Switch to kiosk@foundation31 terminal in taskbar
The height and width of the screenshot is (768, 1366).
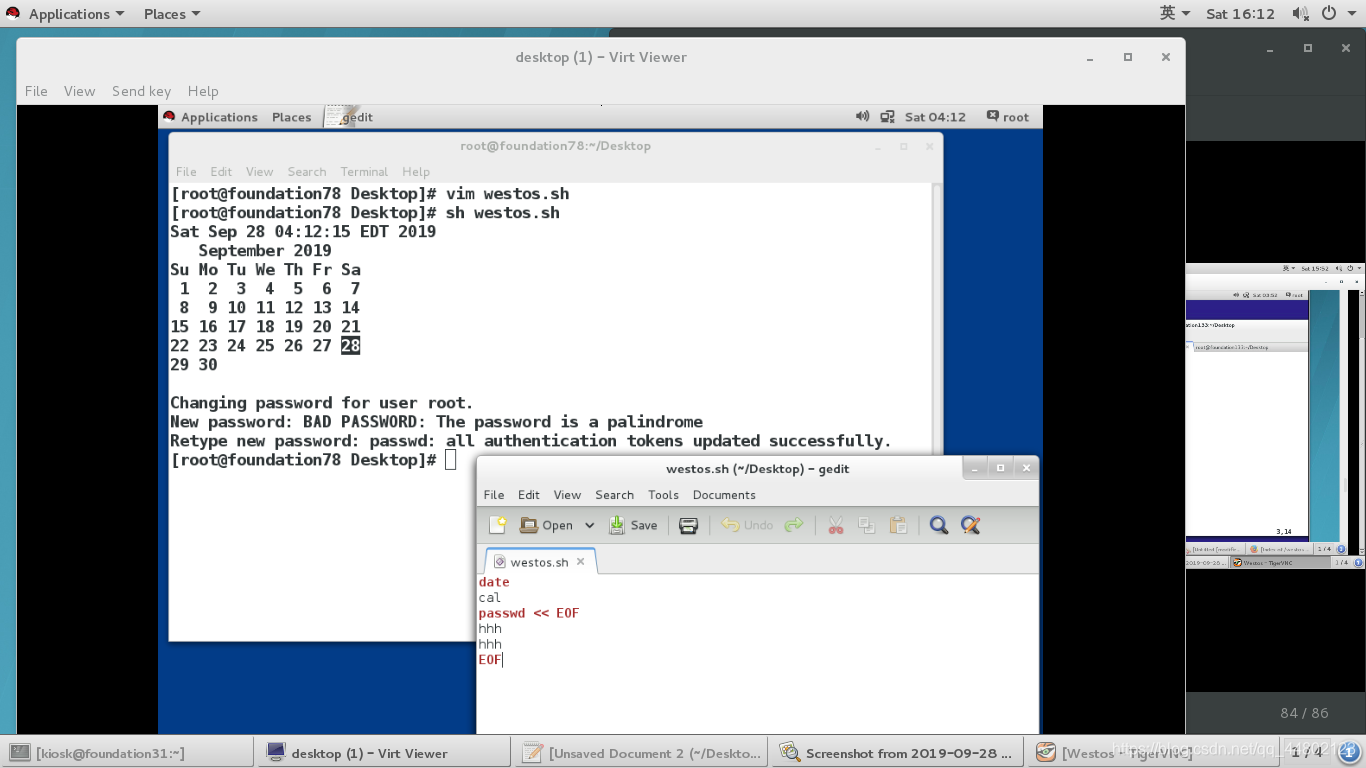[x=128, y=753]
